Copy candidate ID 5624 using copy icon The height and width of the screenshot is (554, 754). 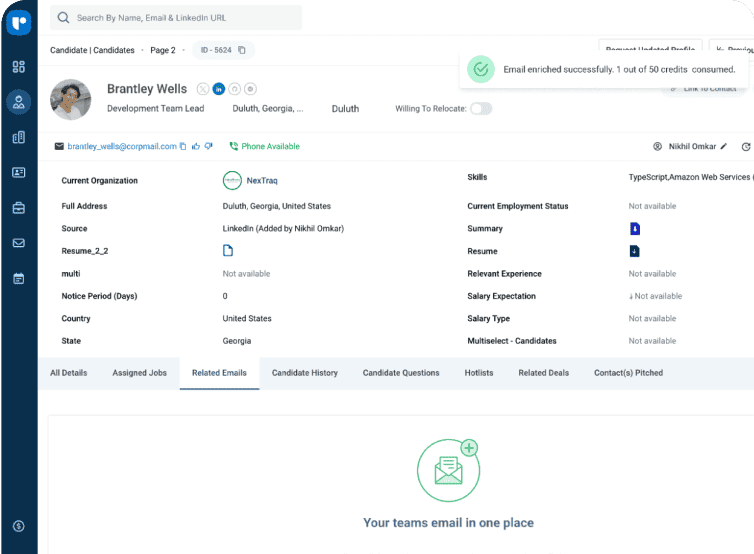tap(242, 50)
